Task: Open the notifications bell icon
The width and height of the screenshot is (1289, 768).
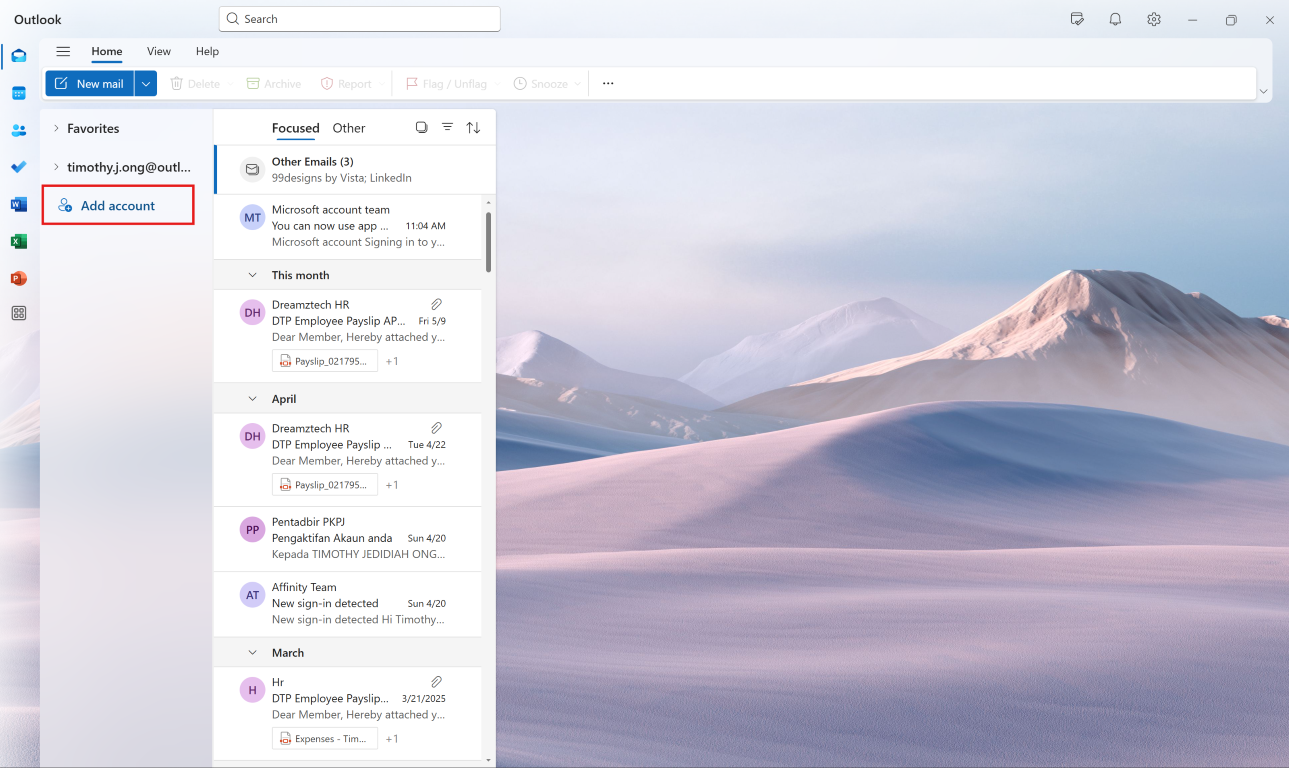Action: 1115,19
